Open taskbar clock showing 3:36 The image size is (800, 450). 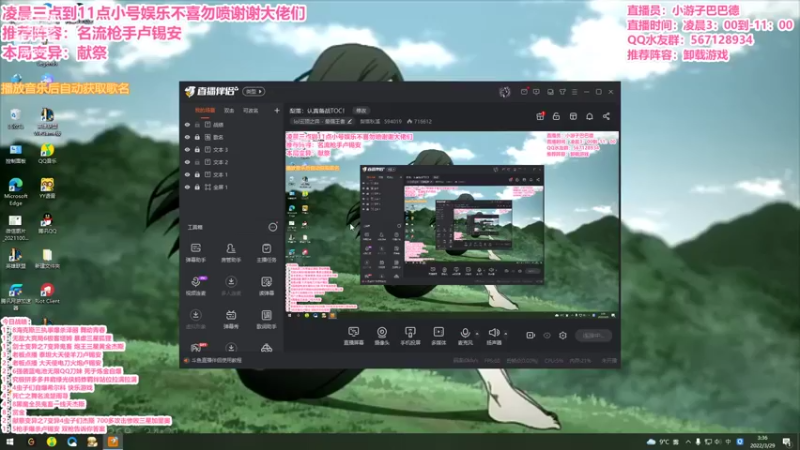(762, 442)
